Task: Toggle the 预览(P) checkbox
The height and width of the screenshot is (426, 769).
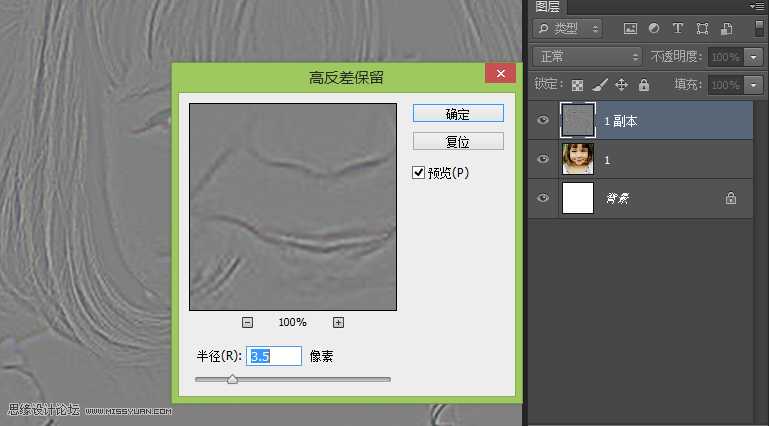Action: (x=418, y=173)
